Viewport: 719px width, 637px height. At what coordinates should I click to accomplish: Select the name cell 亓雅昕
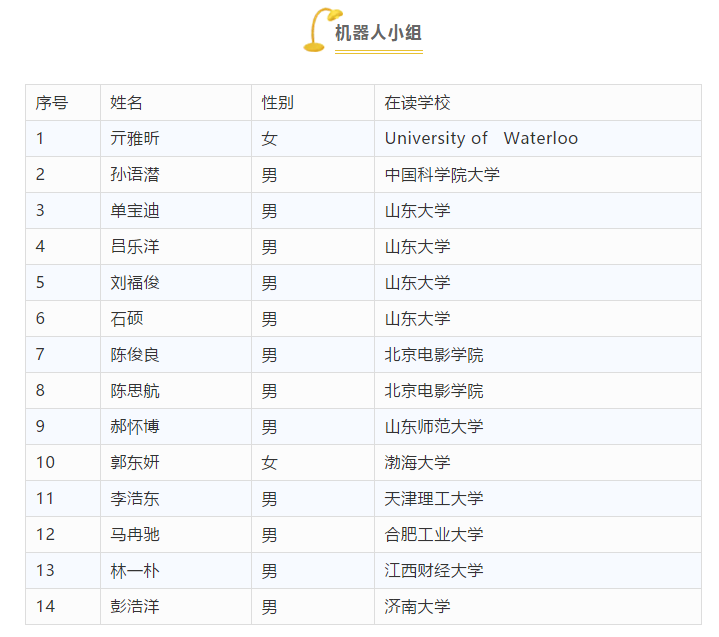(135, 139)
